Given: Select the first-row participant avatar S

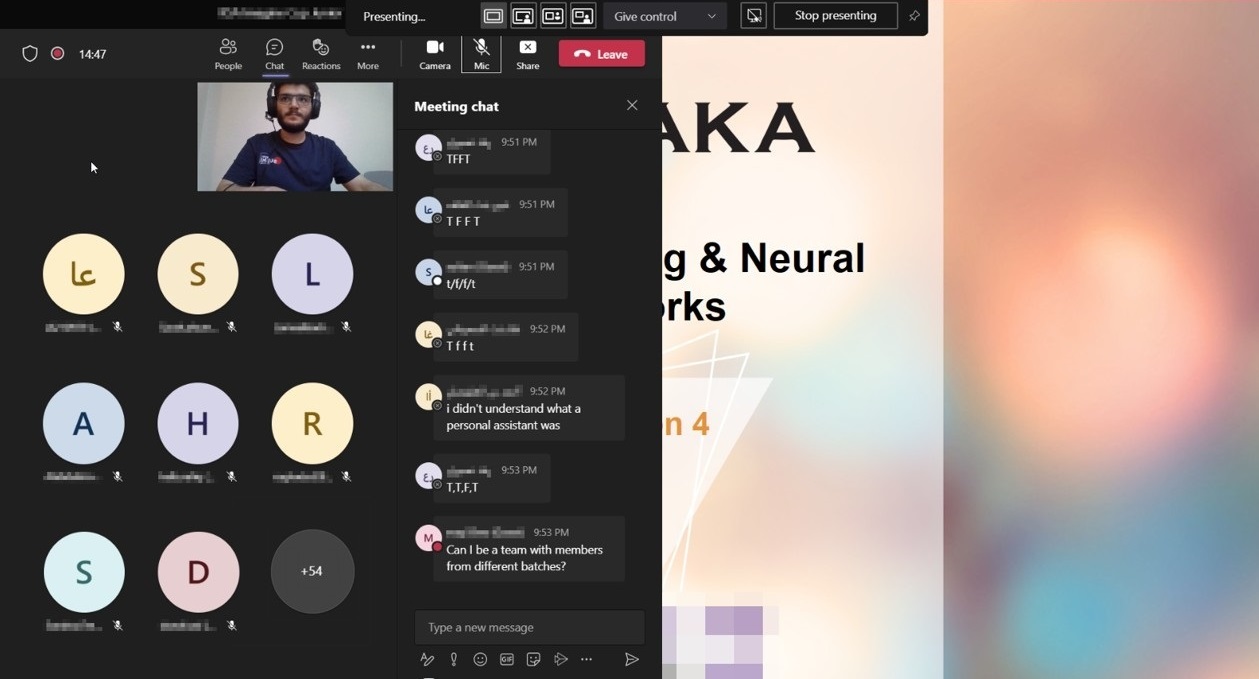Looking at the screenshot, I should pyautogui.click(x=198, y=274).
